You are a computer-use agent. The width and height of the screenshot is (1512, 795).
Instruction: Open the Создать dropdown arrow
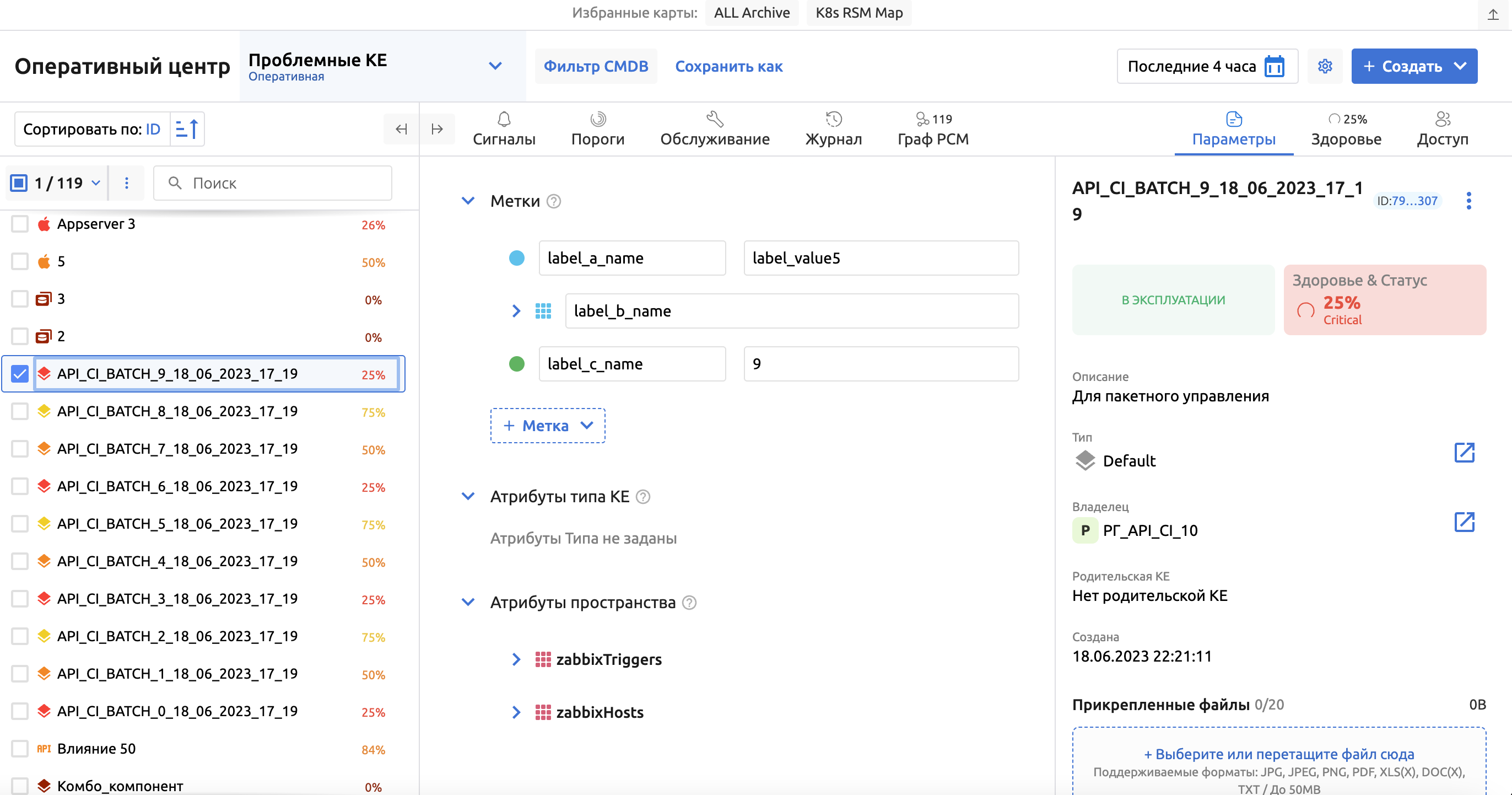pos(1460,66)
